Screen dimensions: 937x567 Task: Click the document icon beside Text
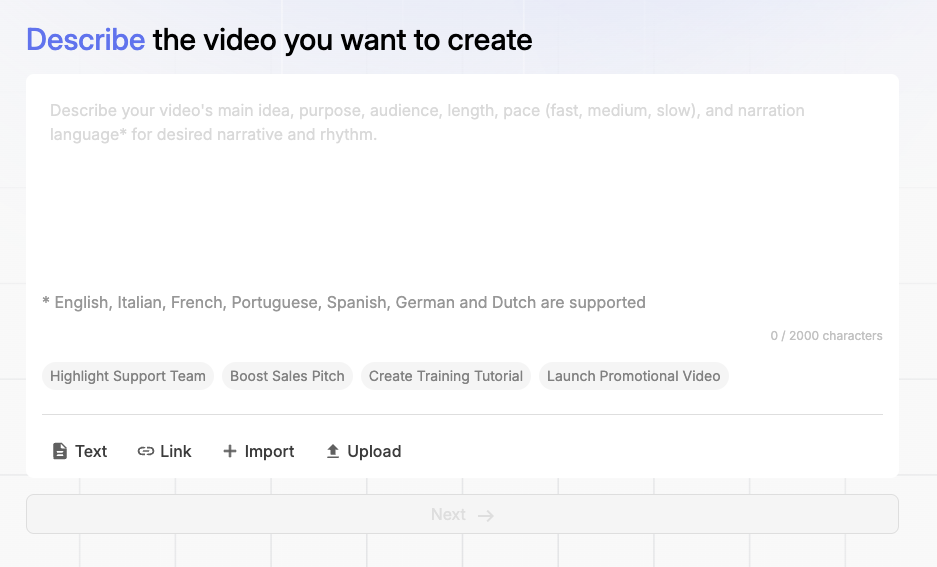(x=60, y=451)
